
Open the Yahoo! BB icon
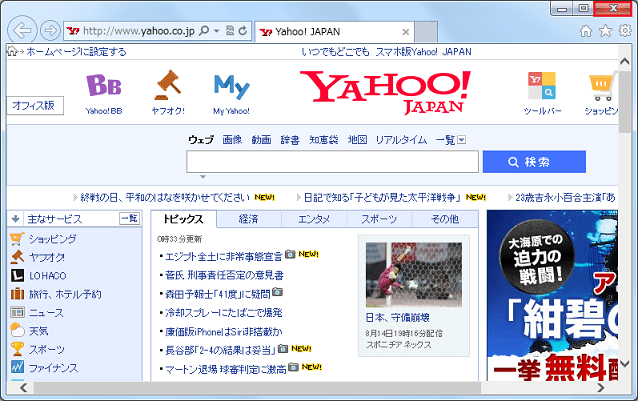point(104,85)
